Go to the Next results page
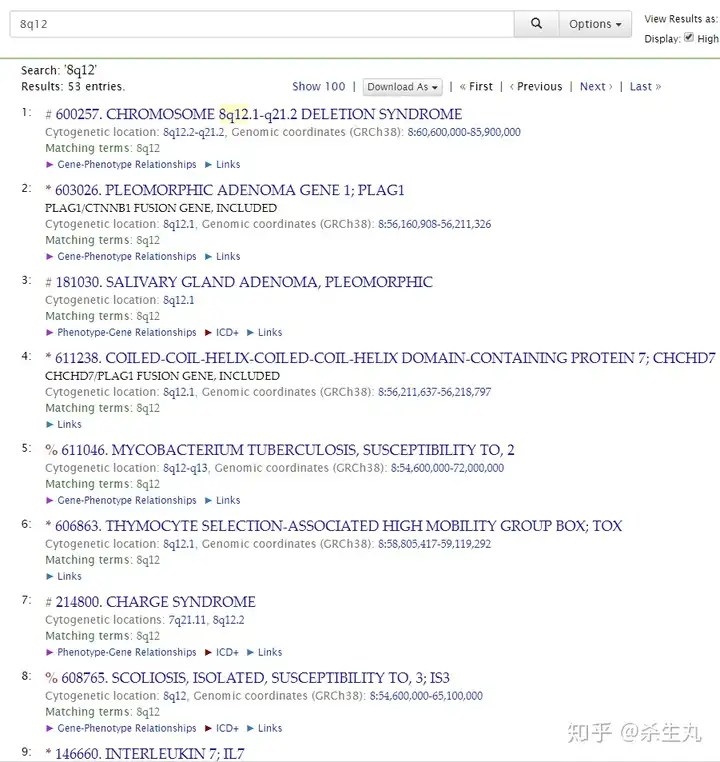 596,87
